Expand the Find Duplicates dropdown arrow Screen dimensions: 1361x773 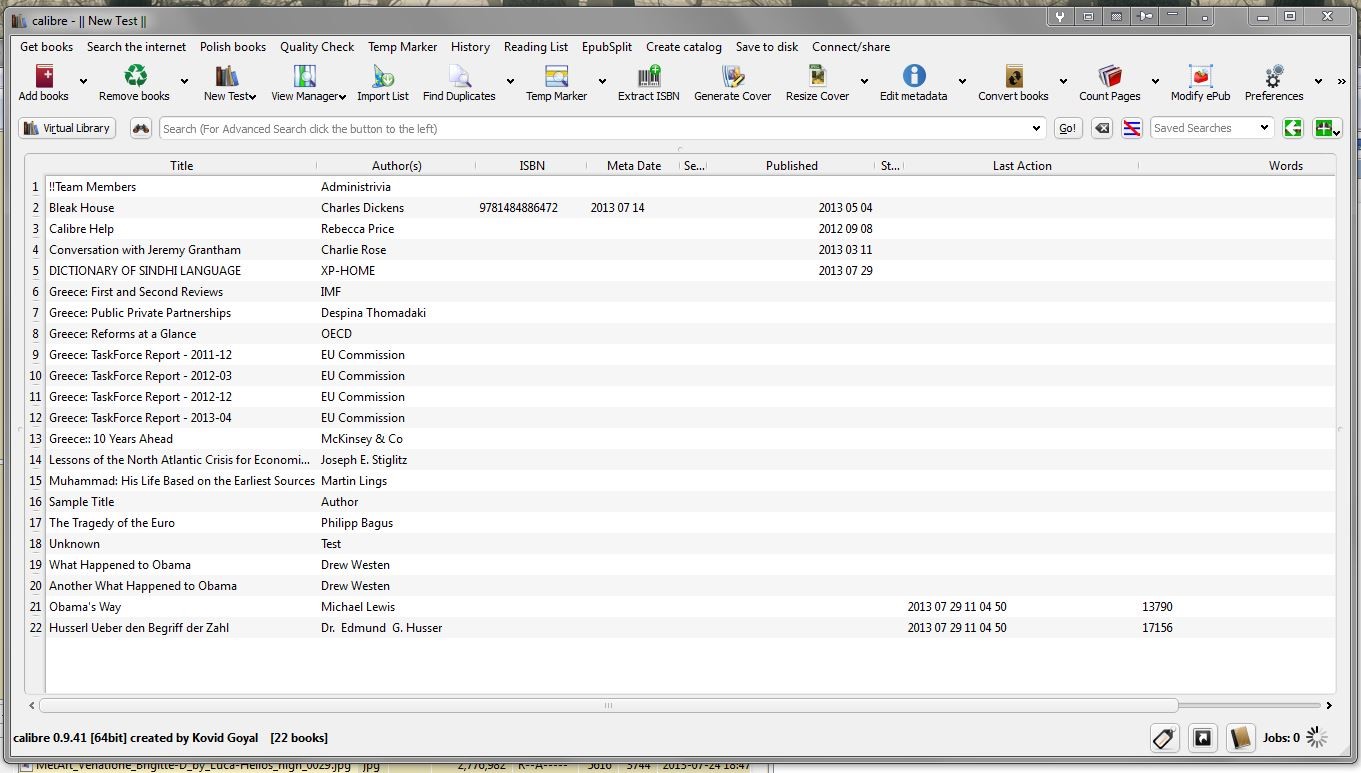tap(510, 82)
